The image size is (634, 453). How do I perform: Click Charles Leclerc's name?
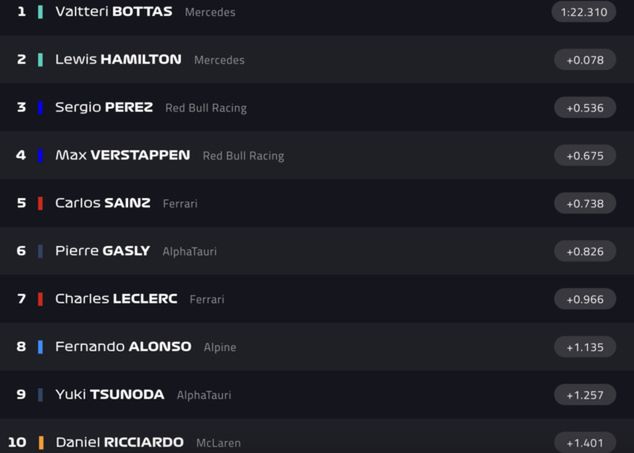coord(116,299)
